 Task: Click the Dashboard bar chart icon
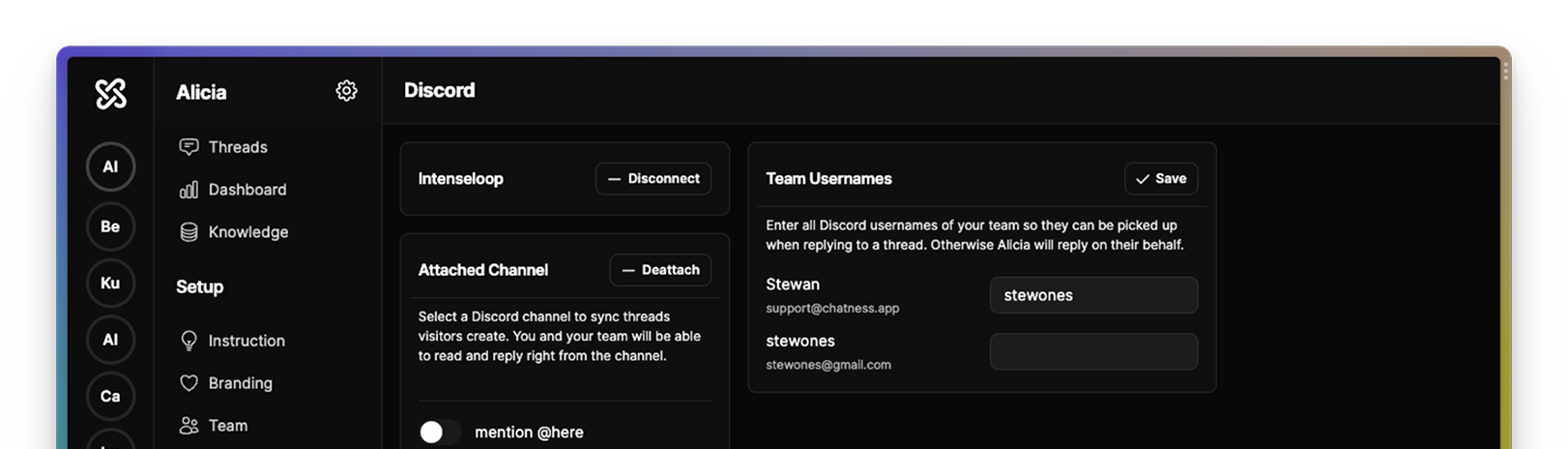click(189, 190)
